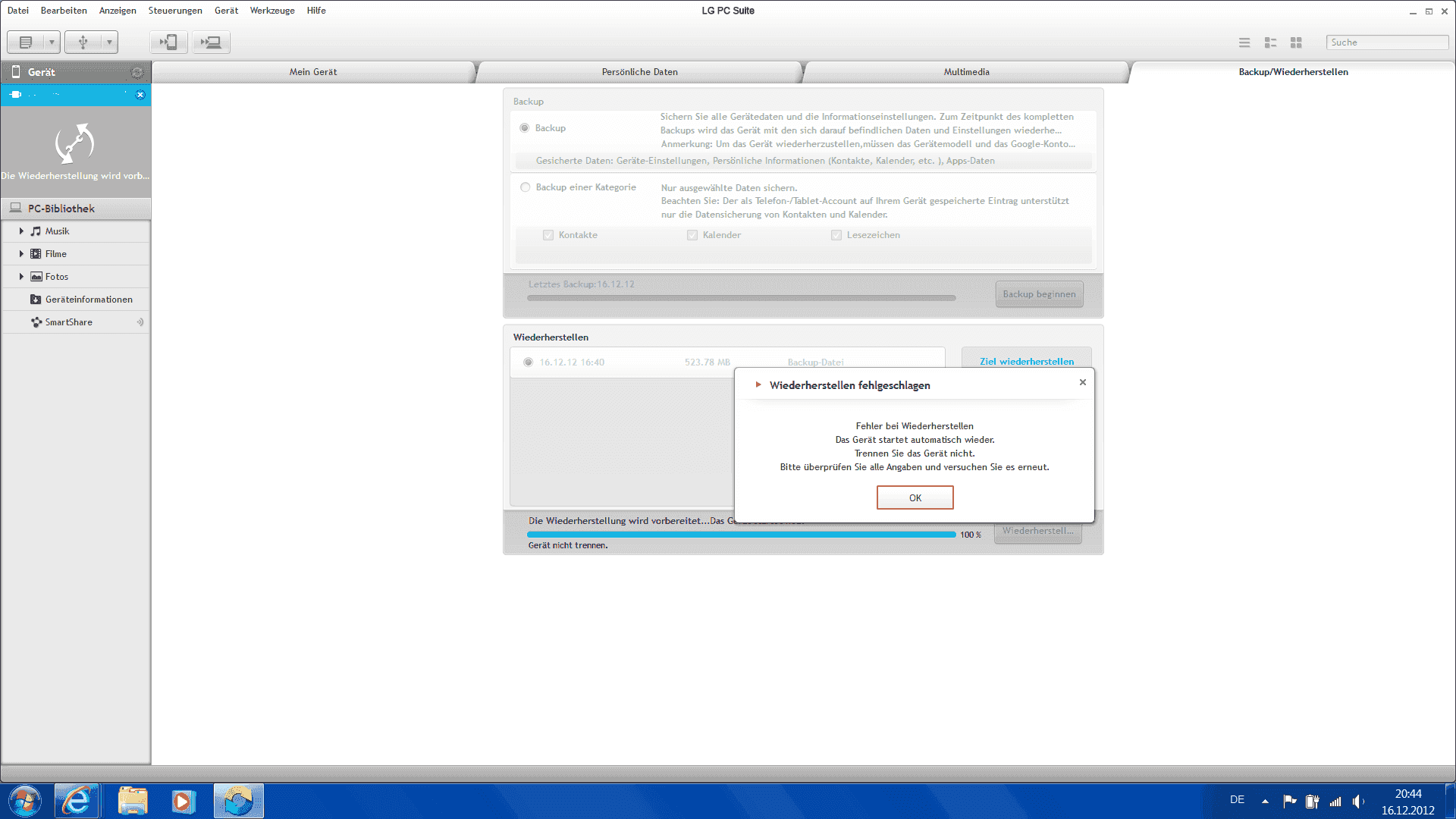
Task: Check the Kalender checkbox
Action: click(692, 235)
